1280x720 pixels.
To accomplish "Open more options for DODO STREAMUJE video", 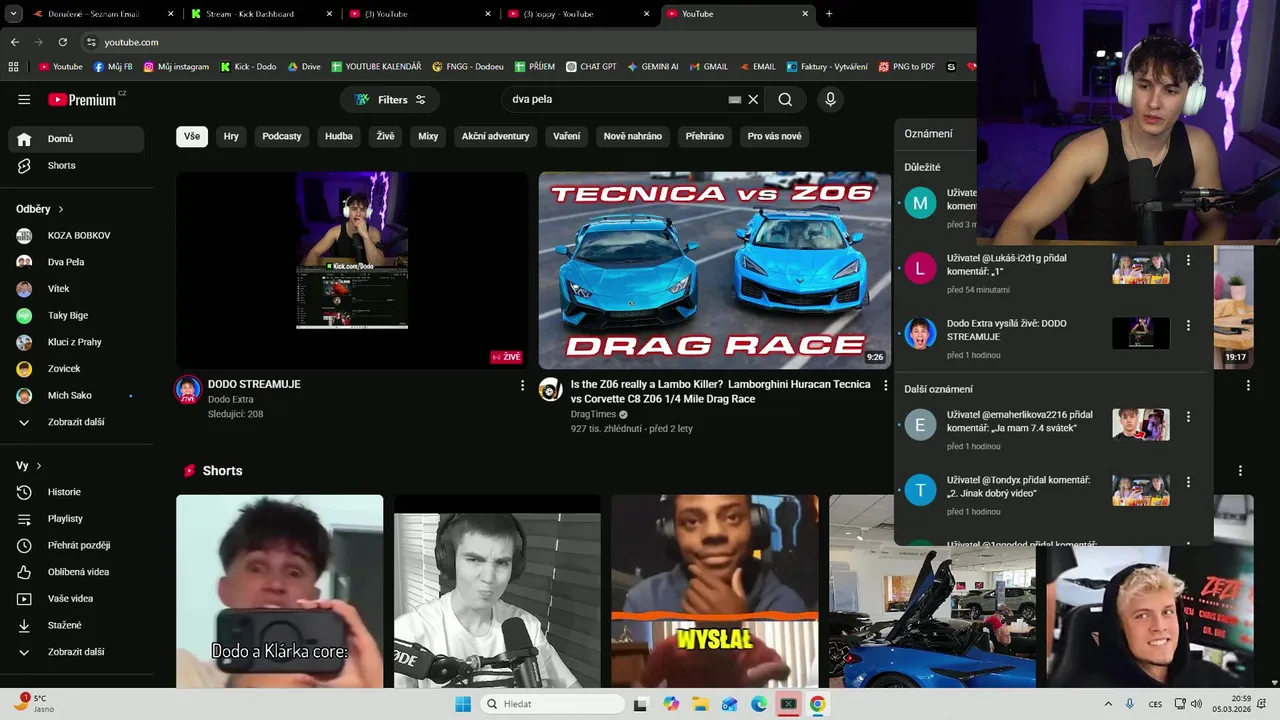I will [x=522, y=385].
